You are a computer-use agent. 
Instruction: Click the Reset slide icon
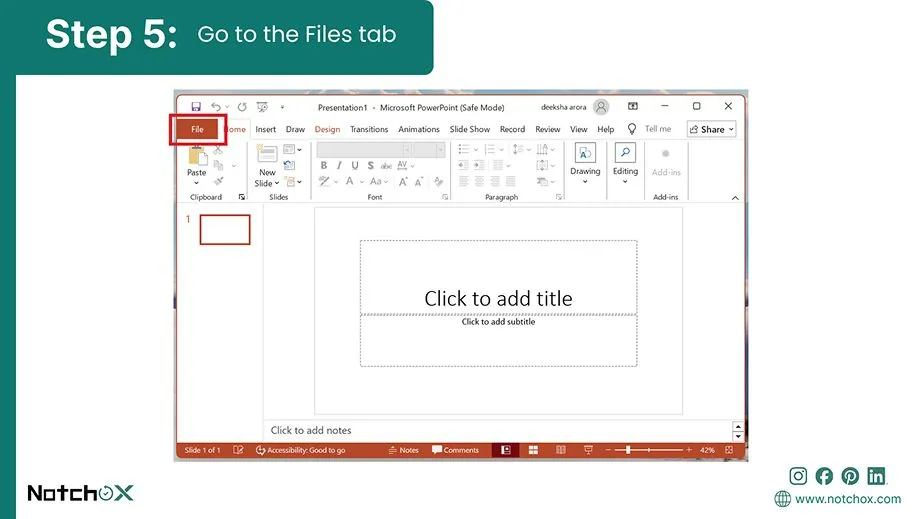[289, 165]
